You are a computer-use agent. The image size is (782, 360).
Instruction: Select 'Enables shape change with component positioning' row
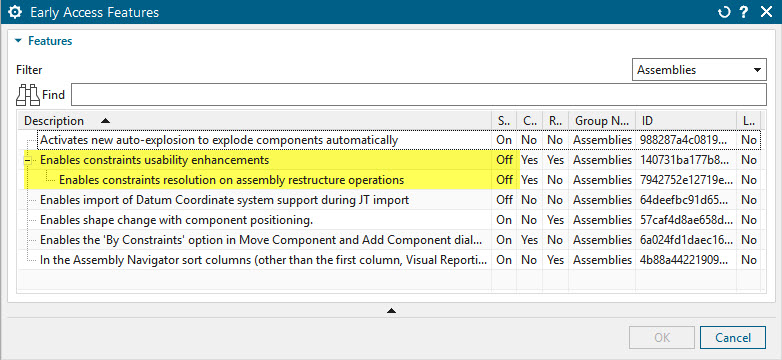(x=390, y=220)
